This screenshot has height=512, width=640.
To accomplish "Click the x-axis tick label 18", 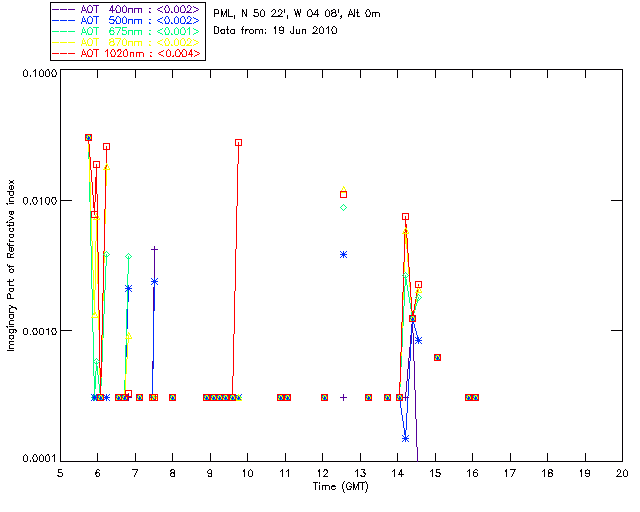I will [x=548, y=473].
